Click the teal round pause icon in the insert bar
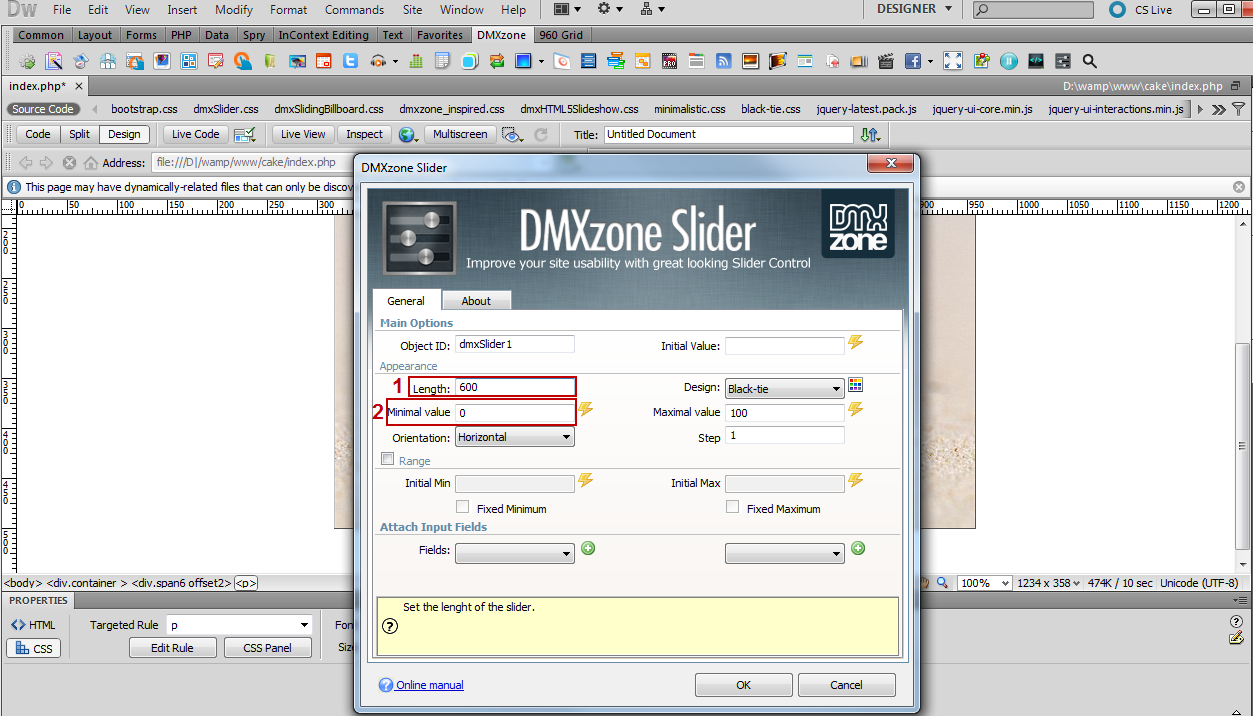This screenshot has width=1253, height=716. point(1009,61)
